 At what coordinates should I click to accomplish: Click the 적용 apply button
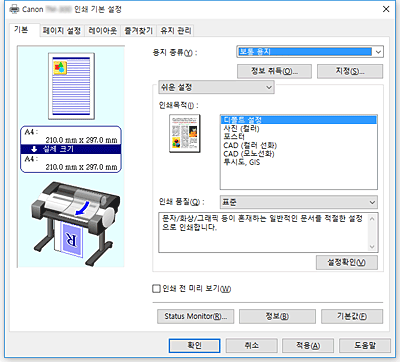coord(308,346)
